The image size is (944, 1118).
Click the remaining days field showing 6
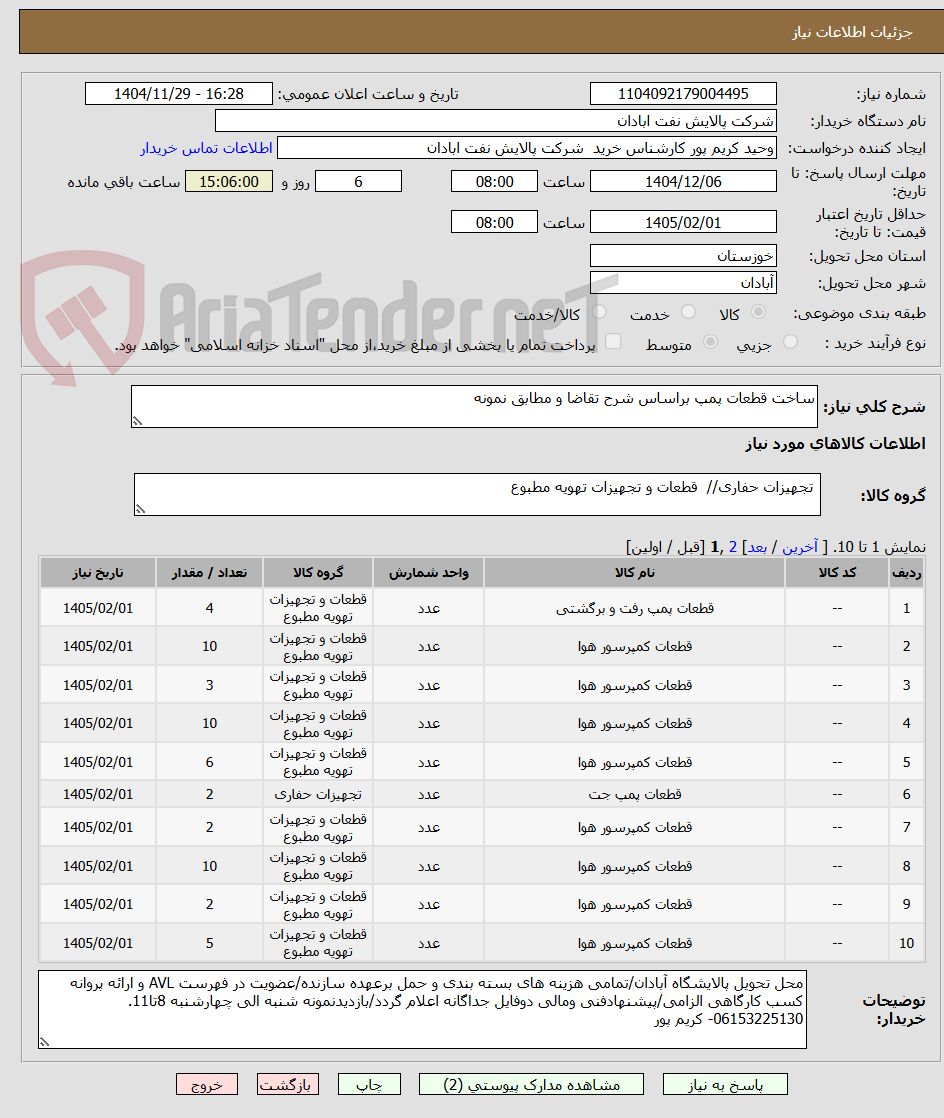tap(359, 182)
